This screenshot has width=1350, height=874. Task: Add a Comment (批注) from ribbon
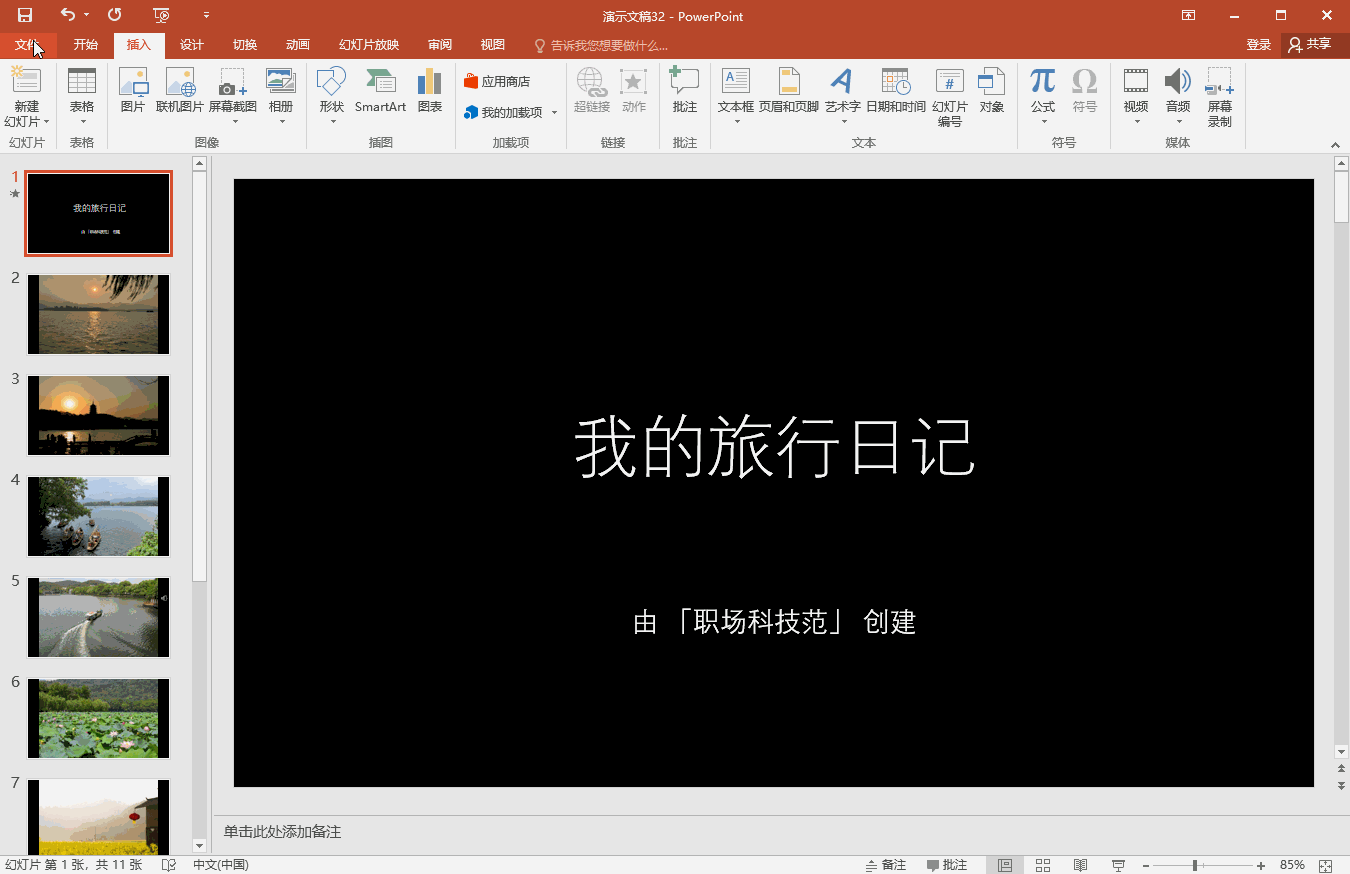[685, 91]
